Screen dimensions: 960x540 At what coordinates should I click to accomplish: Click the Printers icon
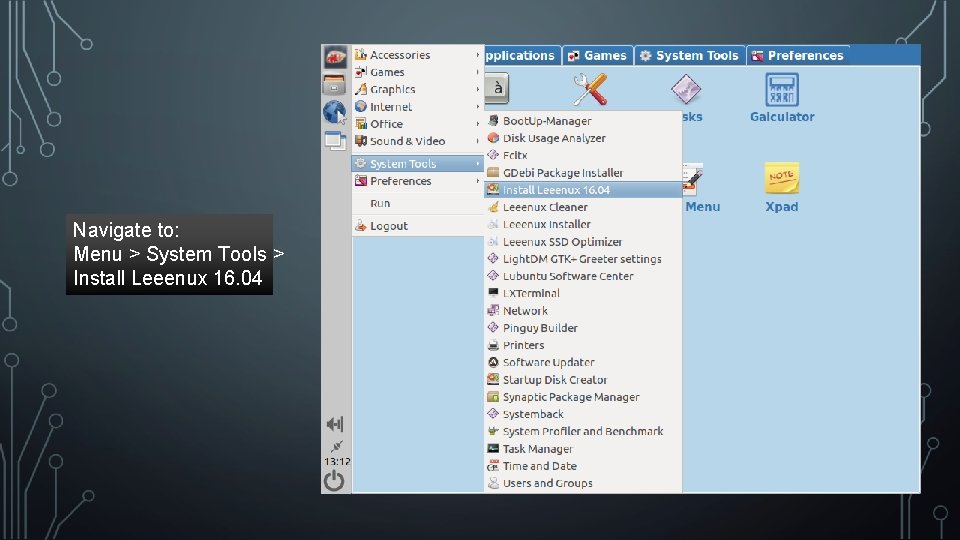pyautogui.click(x=493, y=345)
